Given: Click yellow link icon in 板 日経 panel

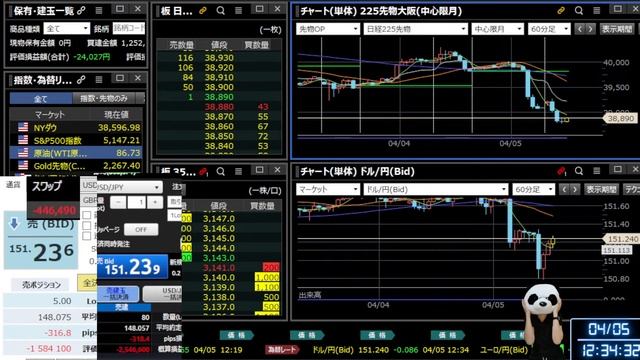Looking at the screenshot, I should pyautogui.click(x=203, y=11).
